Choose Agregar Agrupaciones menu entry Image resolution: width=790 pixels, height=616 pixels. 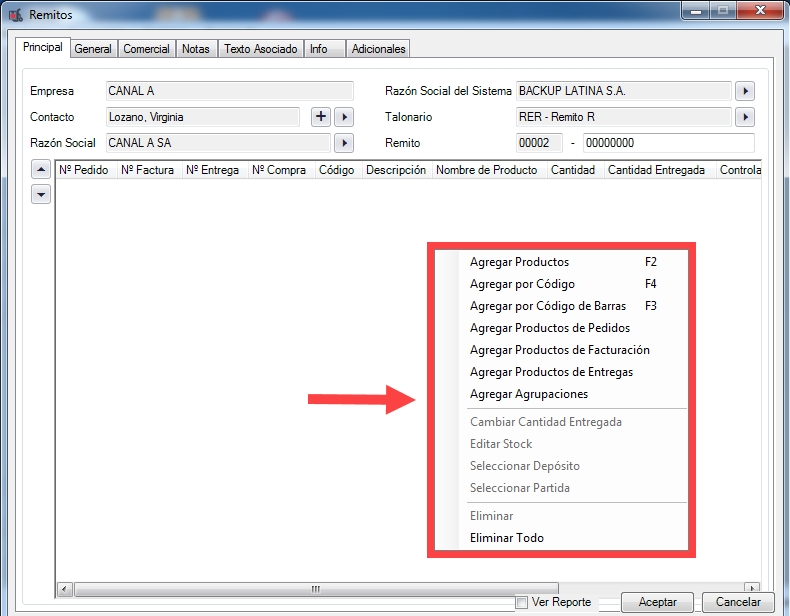[562, 394]
